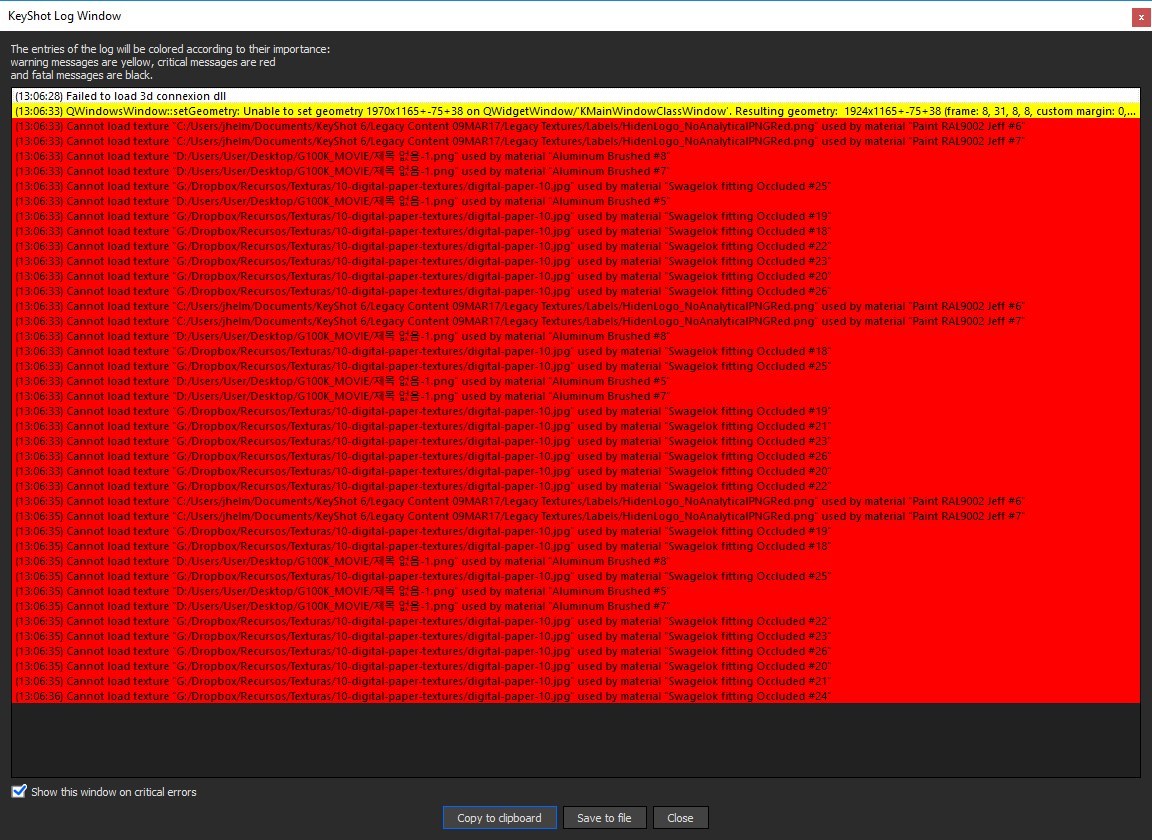Select the yellow QWindowsWindow::setGeometry warning entry
1152x840 pixels.
tap(576, 111)
